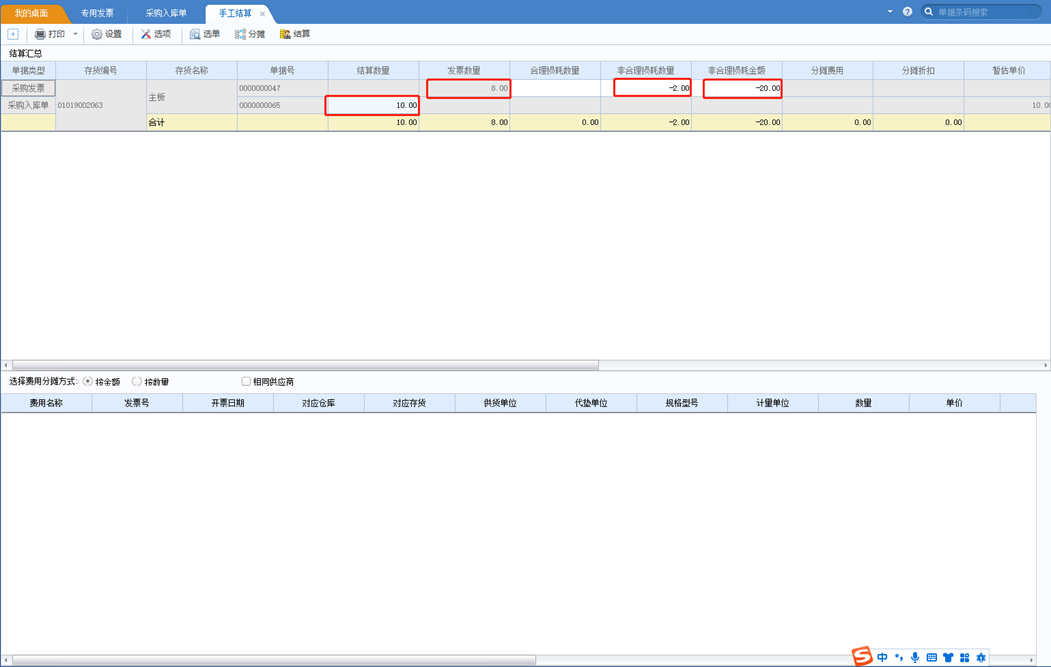Viewport: 1051px width, 667px height.
Task: Toggle Chinese 中 input mode icon
Action: 882,658
